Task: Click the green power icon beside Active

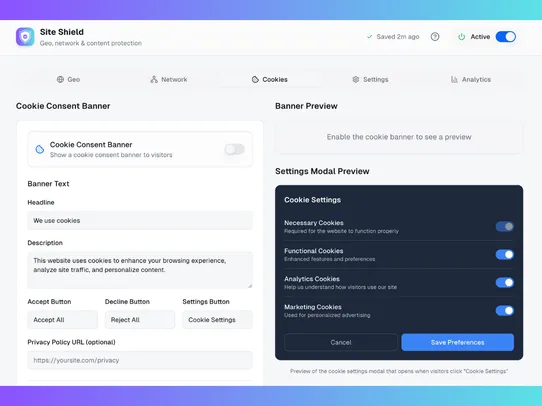Action: tap(461, 37)
